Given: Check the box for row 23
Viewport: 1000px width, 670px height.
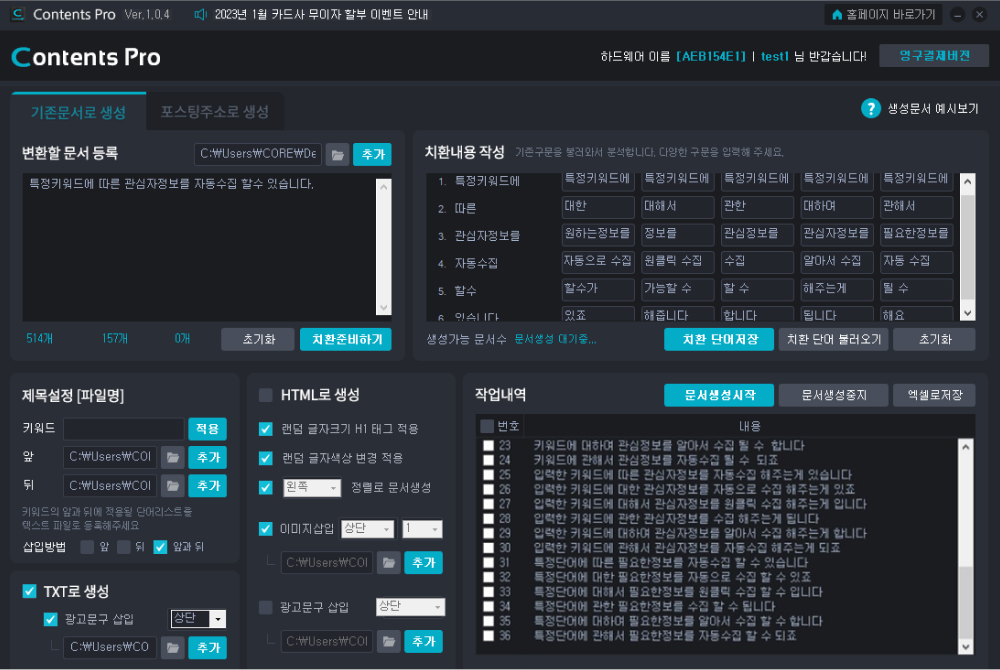Looking at the screenshot, I should (x=489, y=446).
